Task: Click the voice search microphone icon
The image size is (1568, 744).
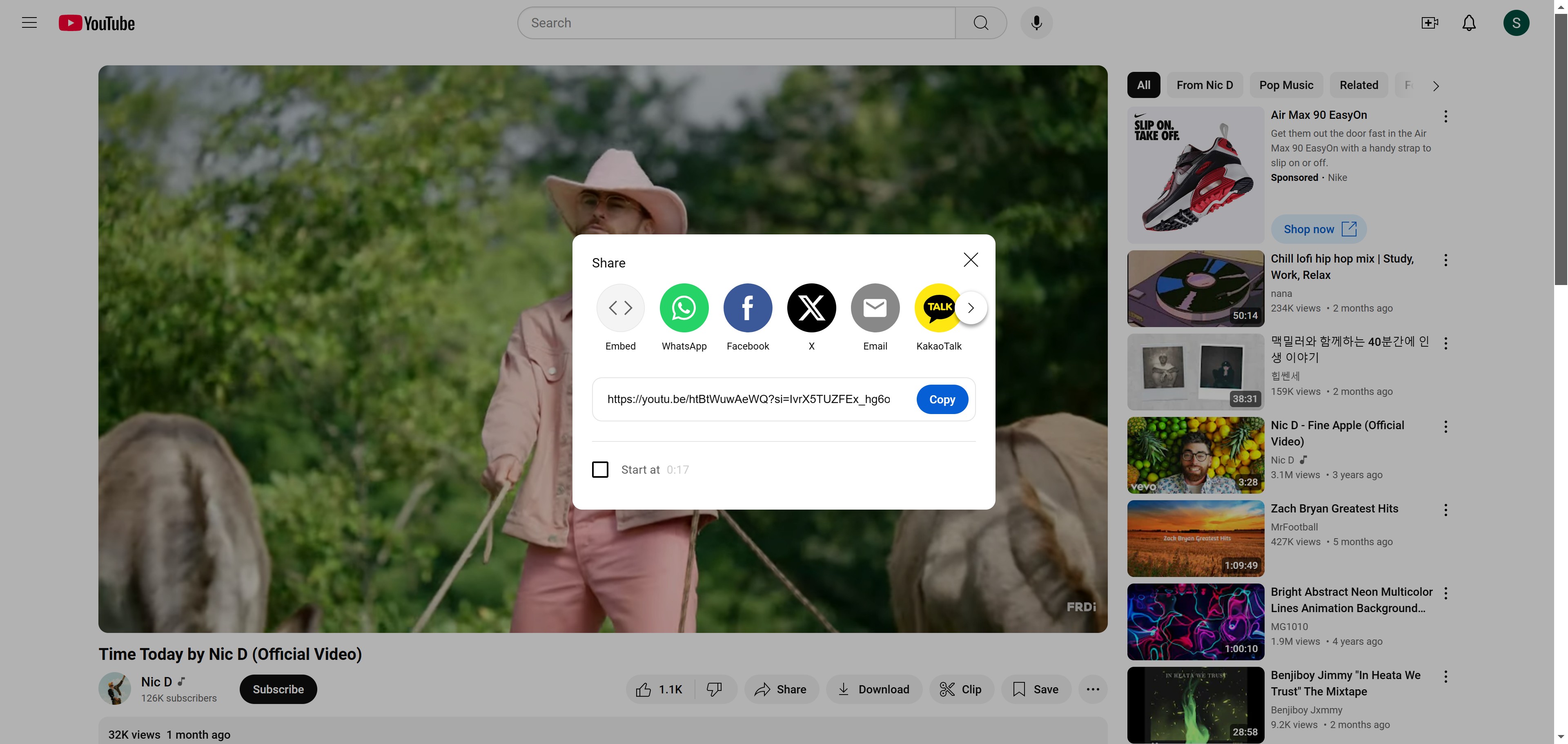Action: point(1036,23)
